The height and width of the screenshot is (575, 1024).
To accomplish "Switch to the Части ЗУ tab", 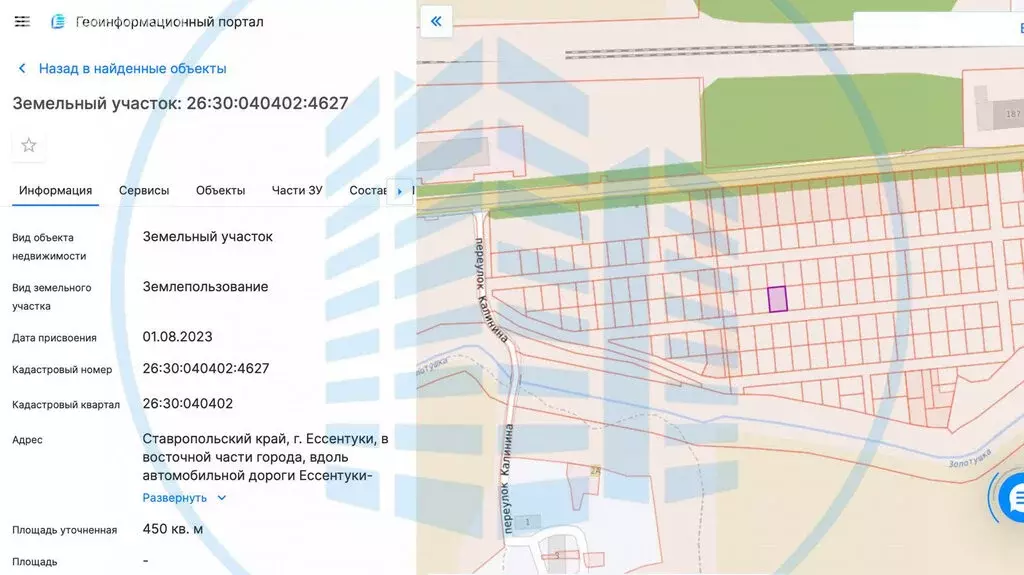I will [x=297, y=191].
